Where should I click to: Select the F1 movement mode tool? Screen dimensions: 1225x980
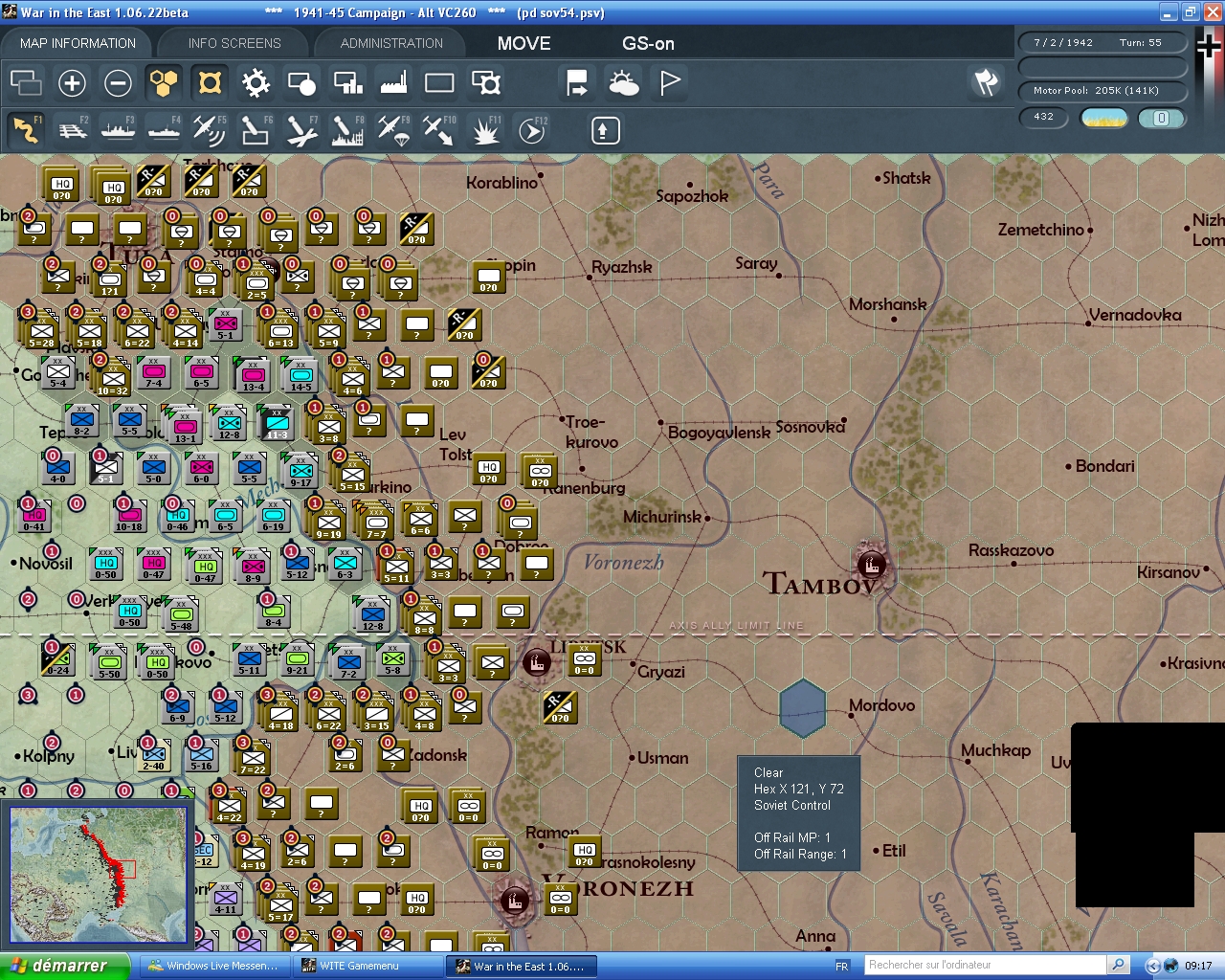click(26, 129)
